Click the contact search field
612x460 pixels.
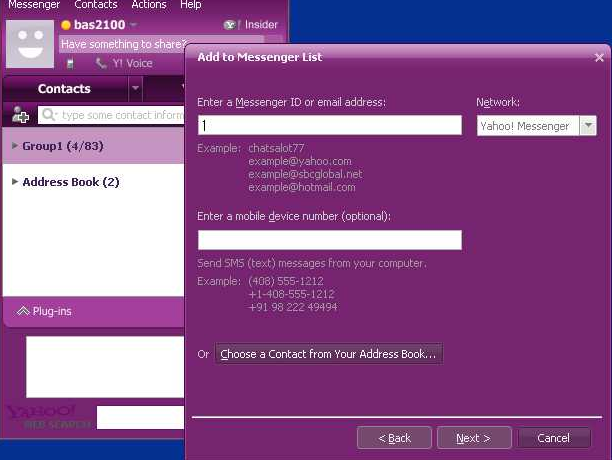[111, 115]
